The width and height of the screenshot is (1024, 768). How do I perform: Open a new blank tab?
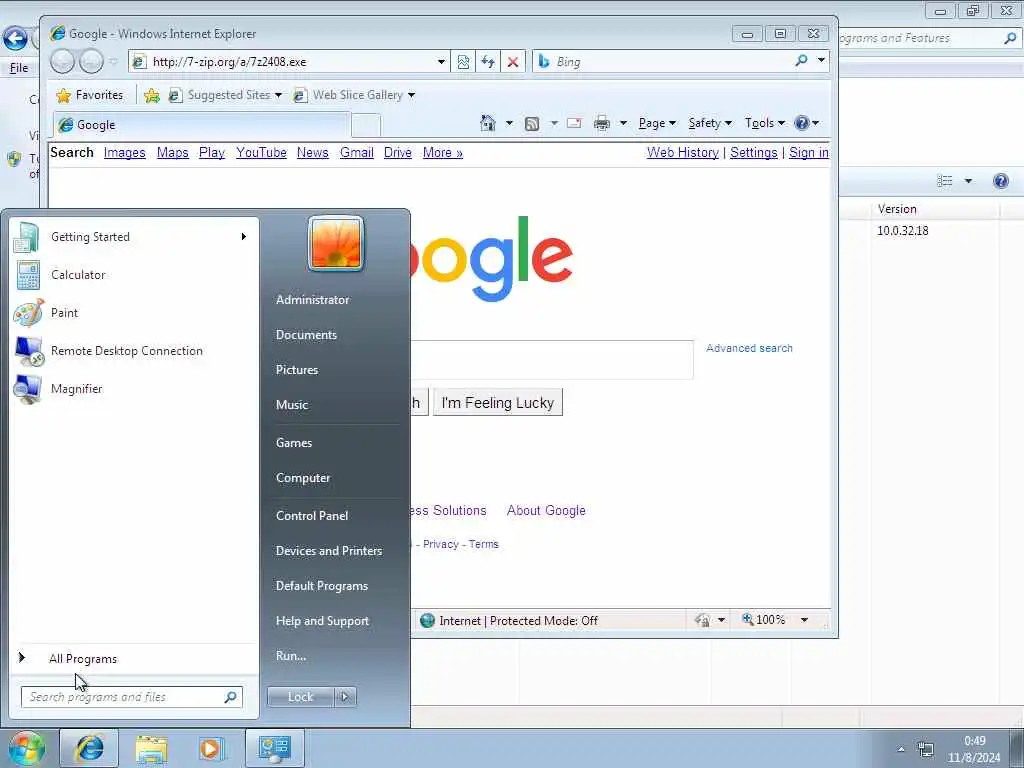366,125
